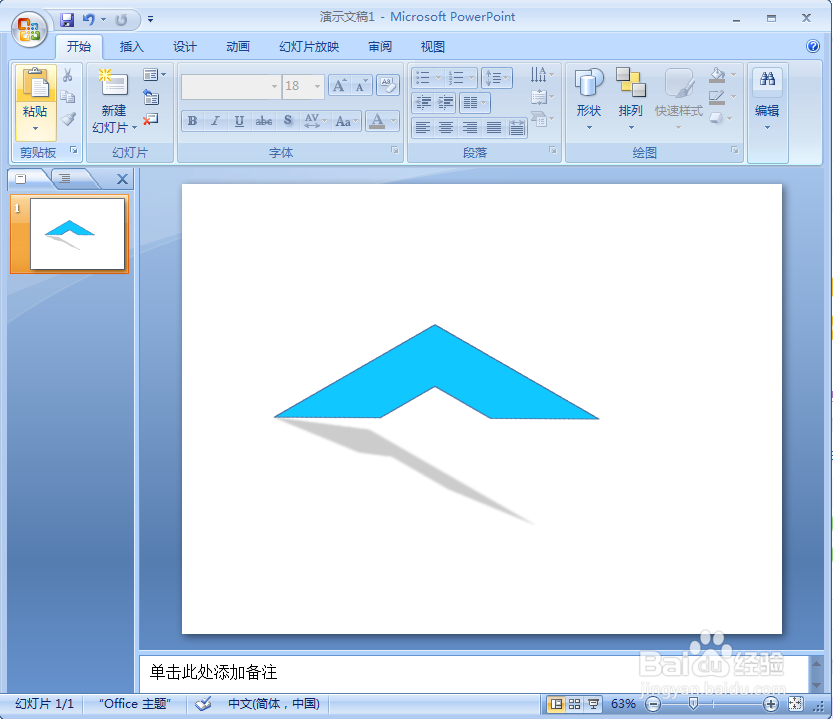Viewport: 833px width, 719px height.
Task: Toggle Underline formatting
Action: (239, 121)
